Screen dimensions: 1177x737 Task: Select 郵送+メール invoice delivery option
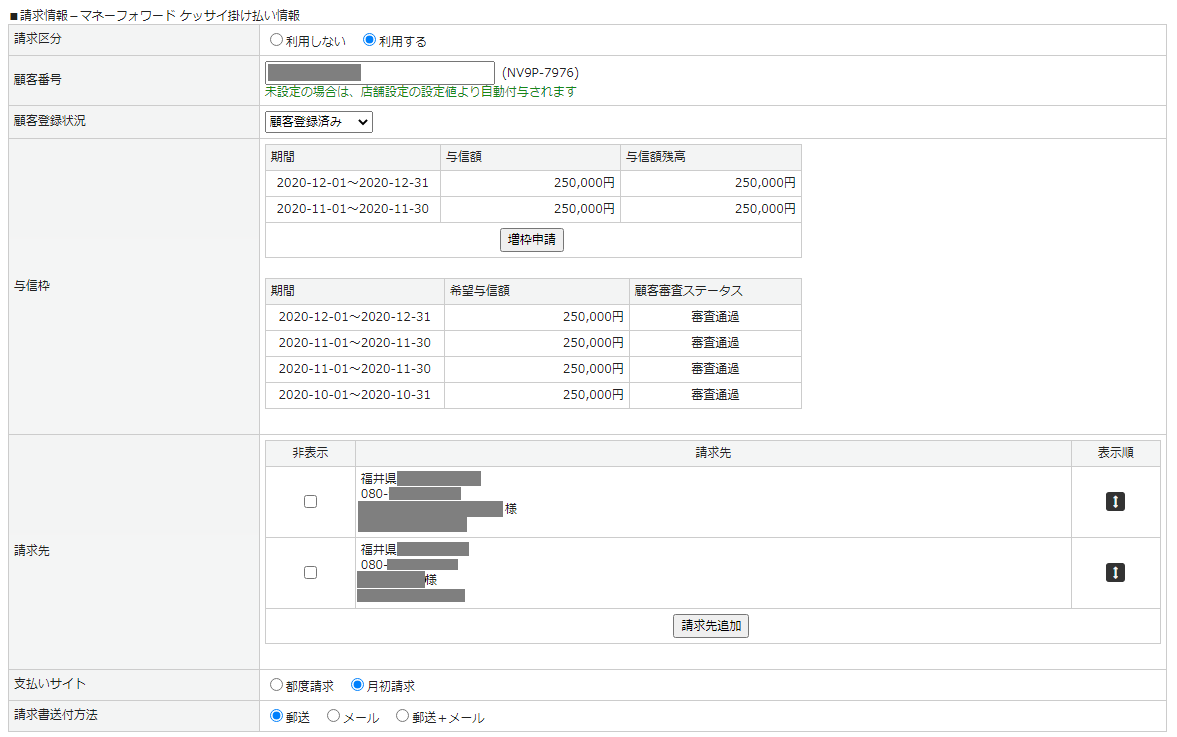coord(403,716)
